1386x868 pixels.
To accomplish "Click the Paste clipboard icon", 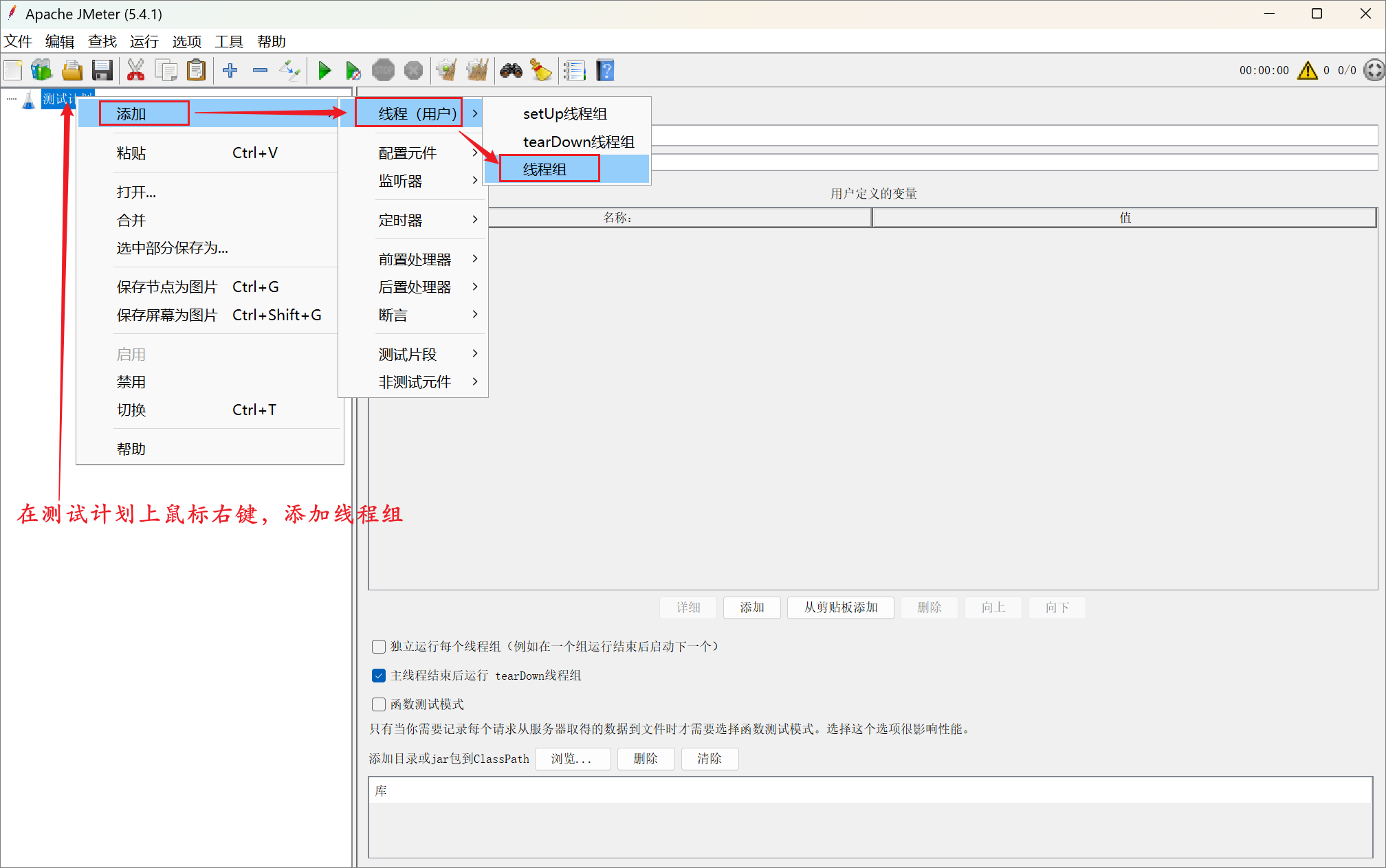I will (197, 70).
